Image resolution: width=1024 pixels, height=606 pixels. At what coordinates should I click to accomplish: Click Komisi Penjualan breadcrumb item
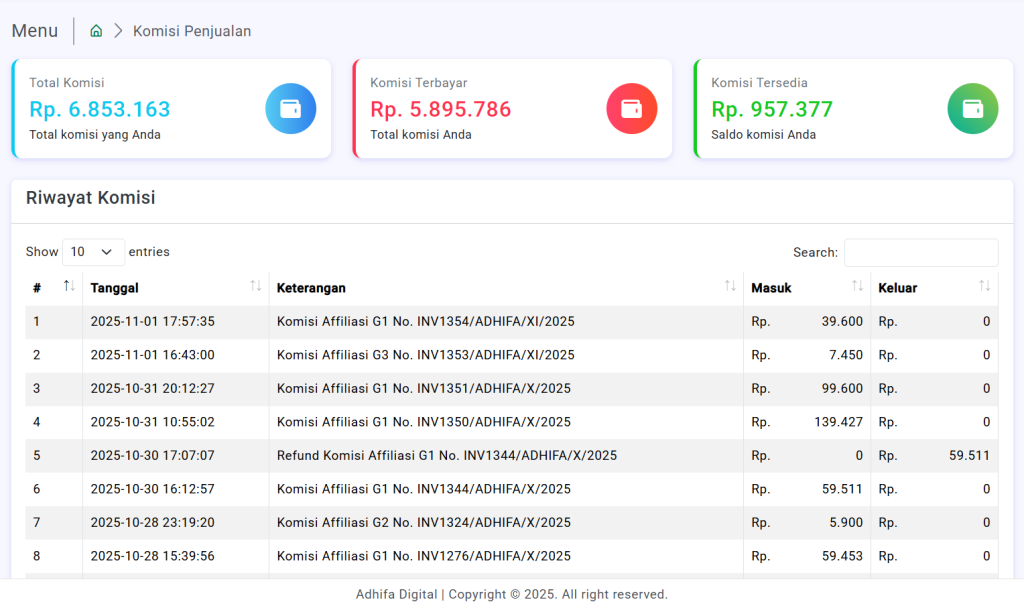(x=192, y=31)
